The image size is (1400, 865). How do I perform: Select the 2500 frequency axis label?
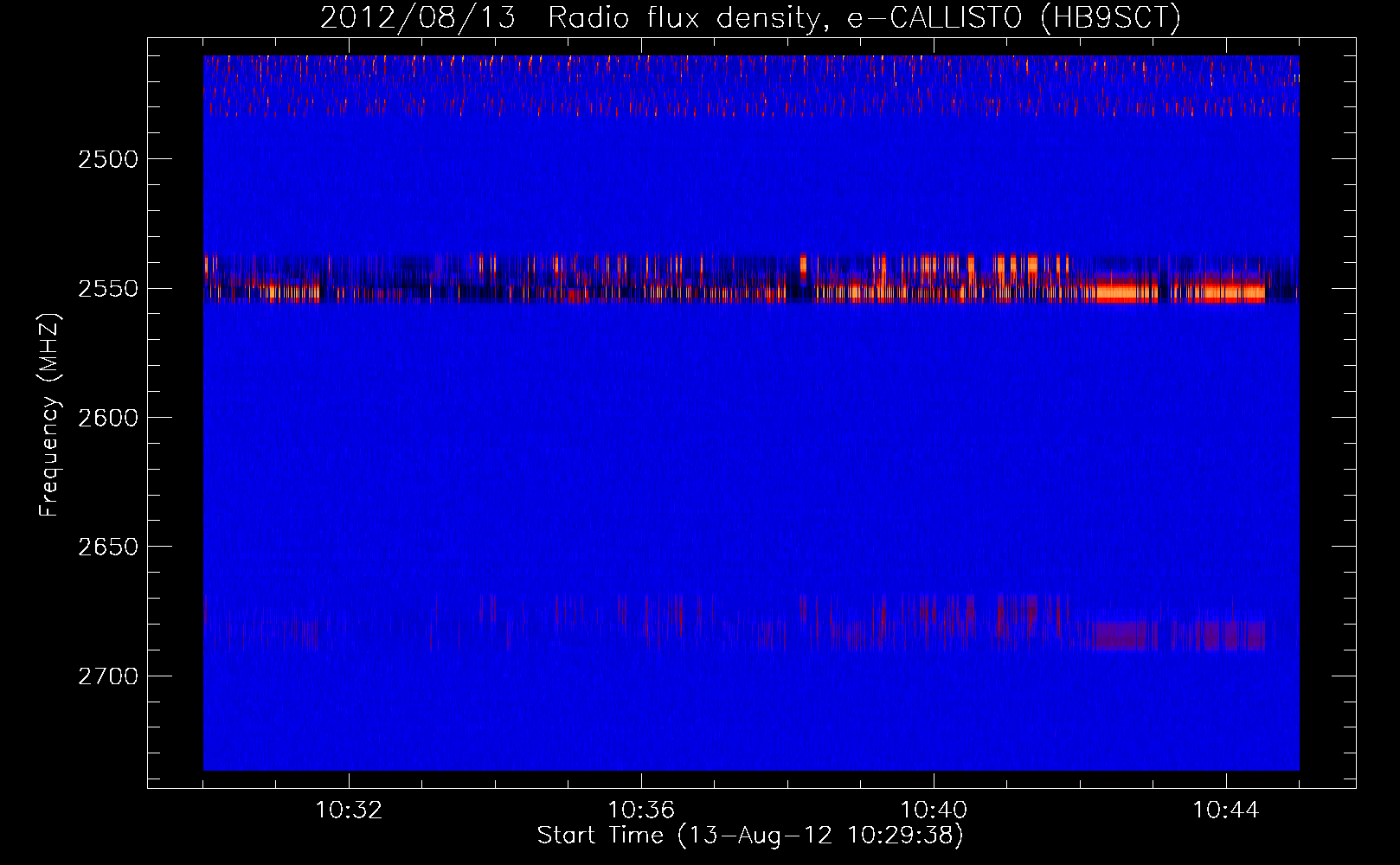(x=108, y=159)
